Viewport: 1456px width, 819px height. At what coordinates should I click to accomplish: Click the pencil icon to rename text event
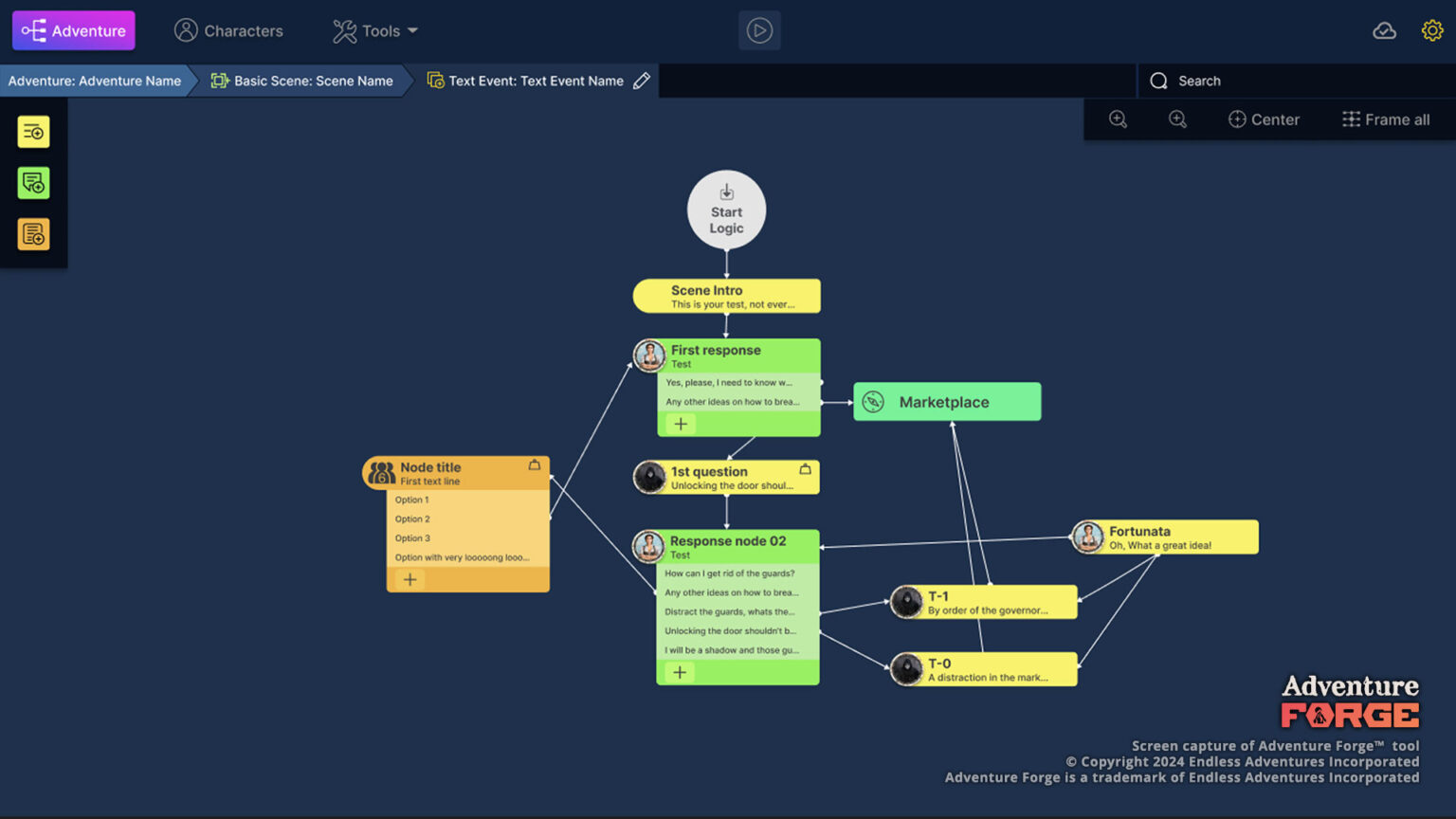[642, 82]
